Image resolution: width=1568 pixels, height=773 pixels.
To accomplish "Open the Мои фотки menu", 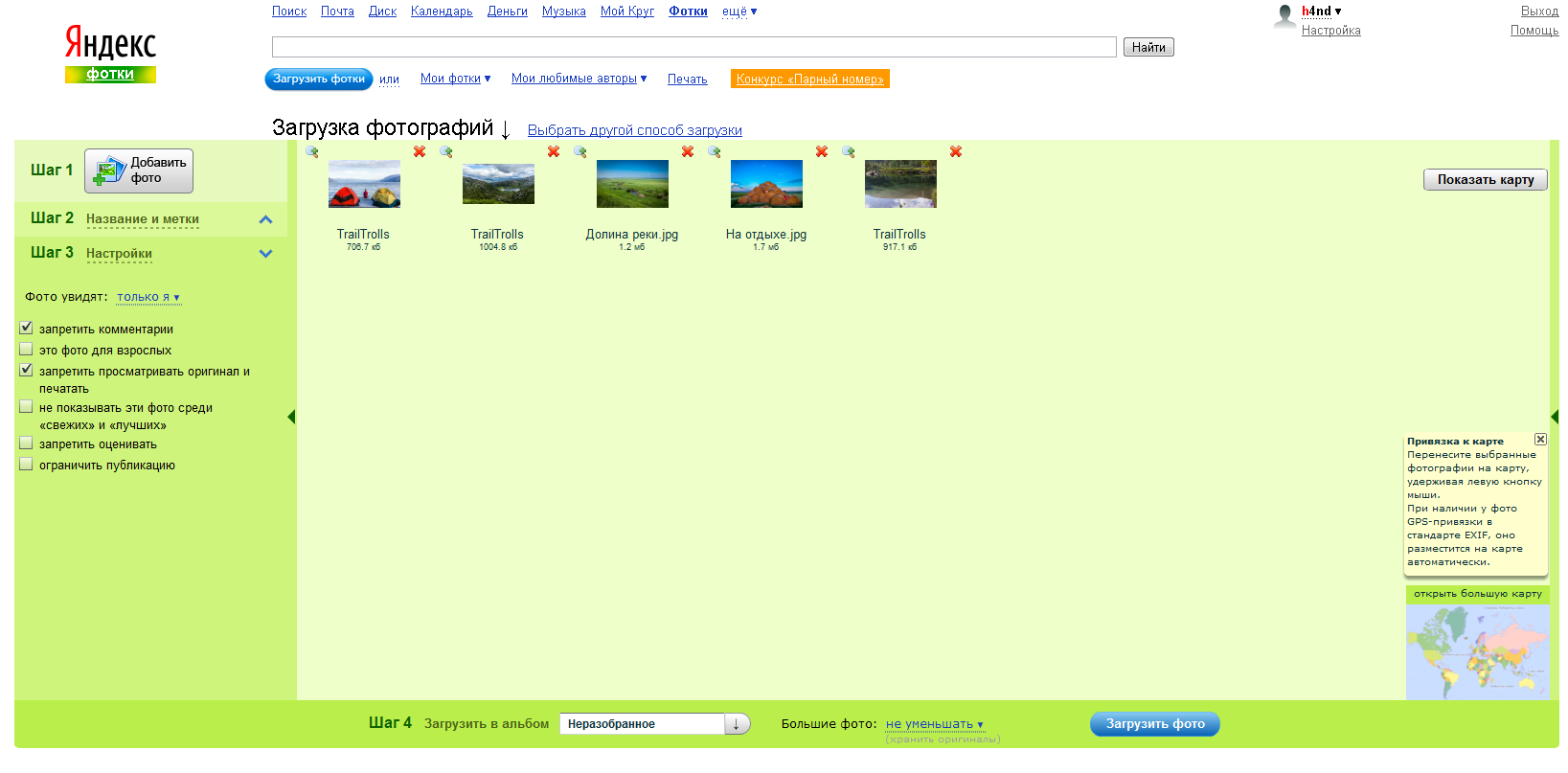I will [x=455, y=79].
